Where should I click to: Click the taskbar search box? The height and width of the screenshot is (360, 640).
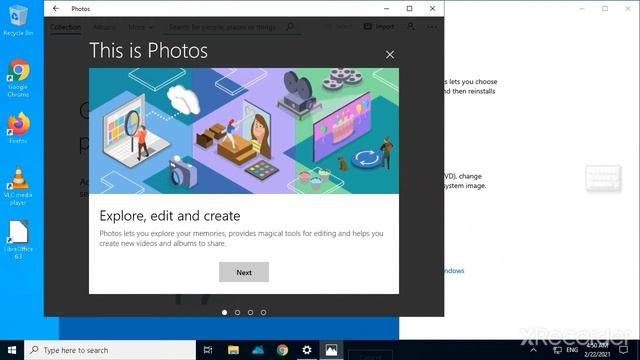tap(110, 350)
